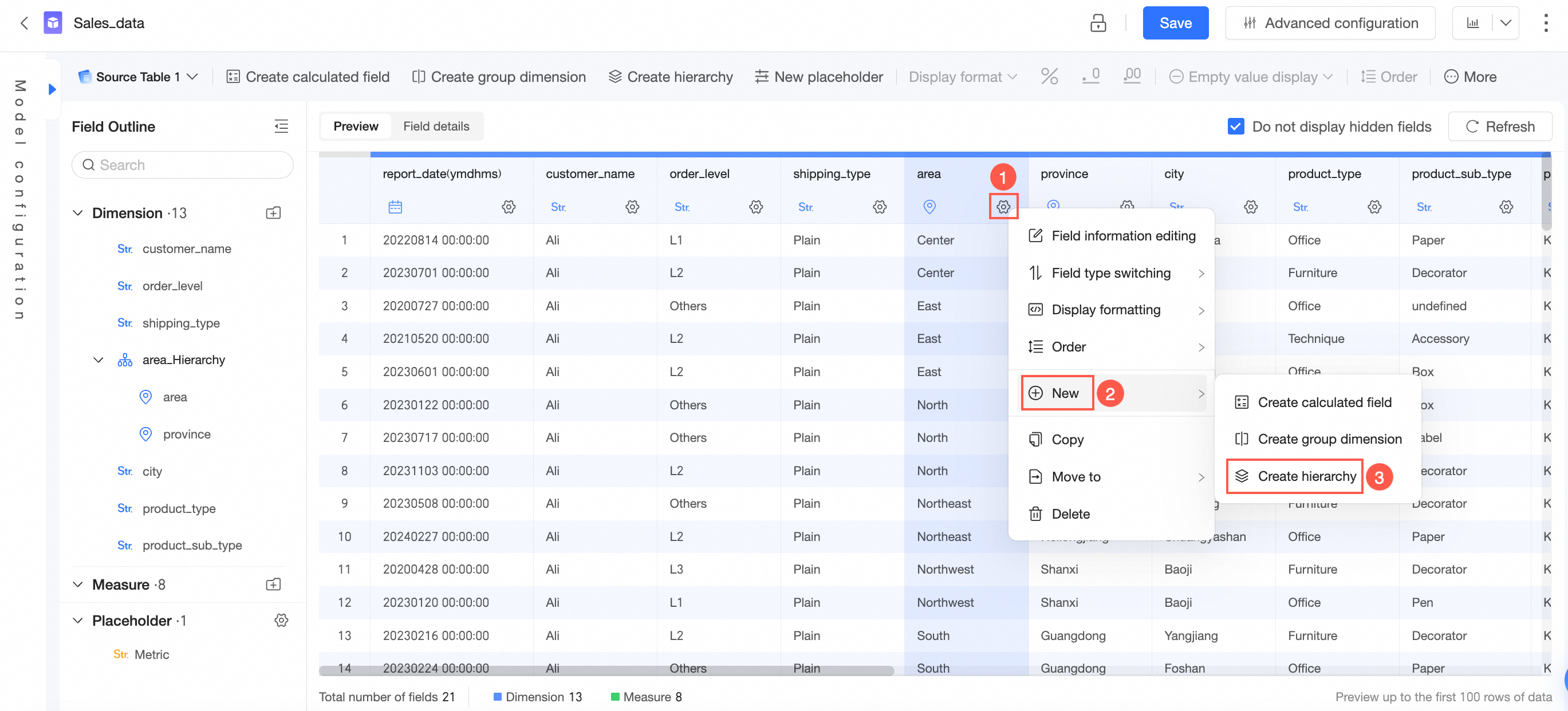This screenshot has height=711, width=1568.
Task: Open Placeholder settings gear
Action: (281, 621)
